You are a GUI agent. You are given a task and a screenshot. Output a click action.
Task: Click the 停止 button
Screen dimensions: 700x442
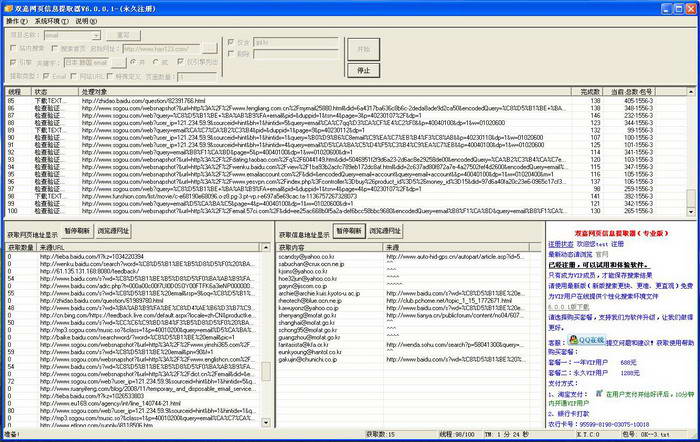(363, 70)
